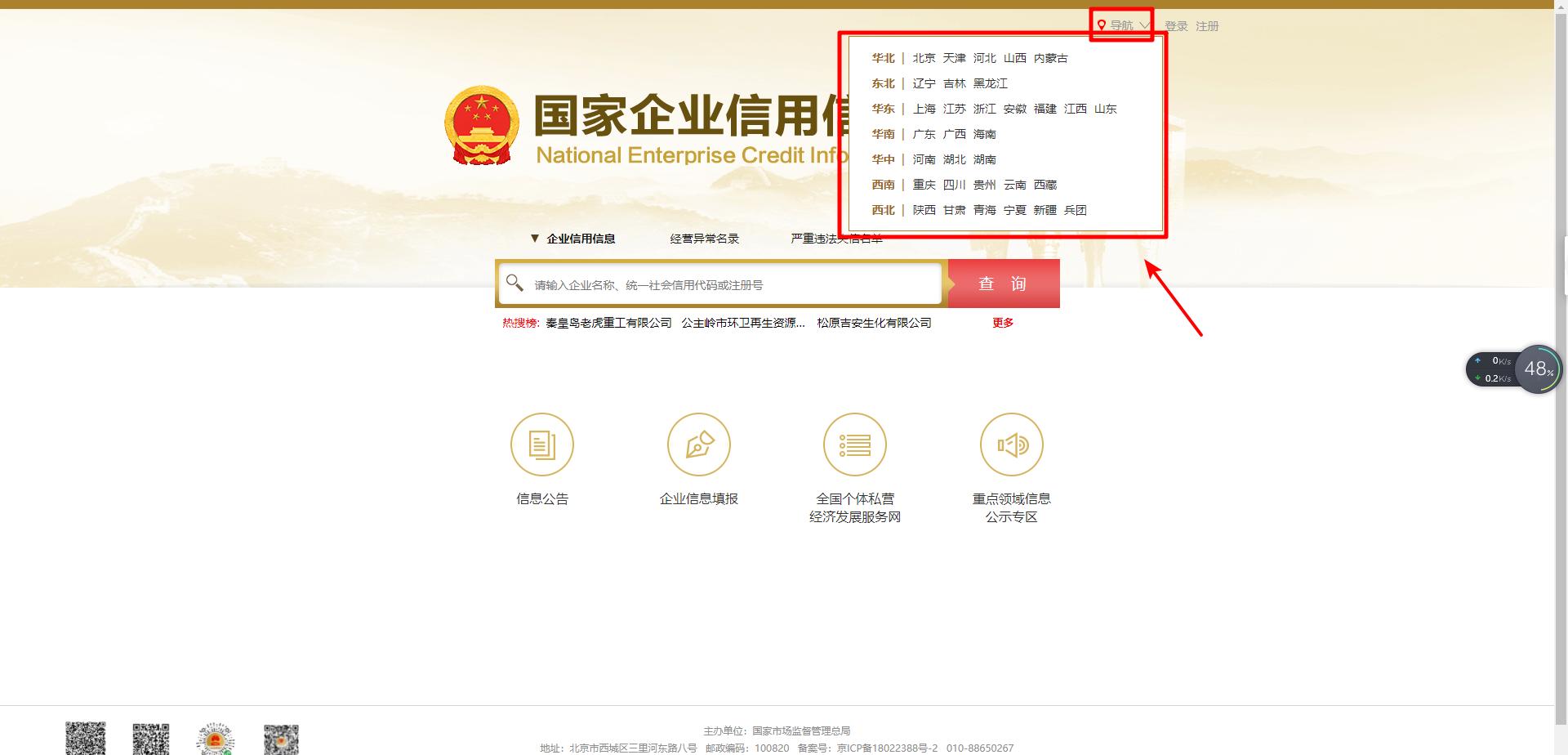Click the 登录 login link
1568x755 pixels.
point(1175,25)
